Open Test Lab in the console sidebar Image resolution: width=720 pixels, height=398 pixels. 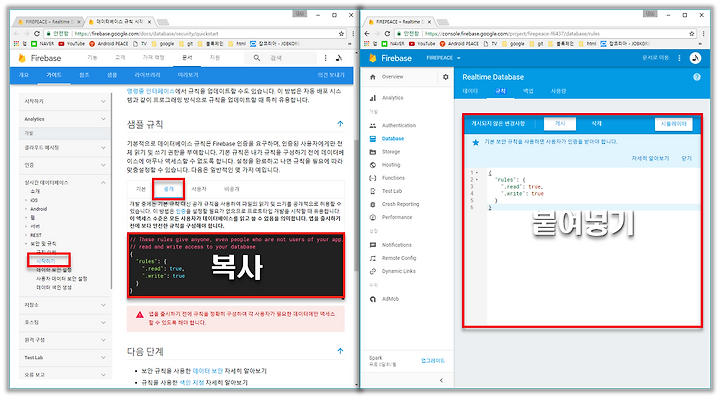point(392,191)
